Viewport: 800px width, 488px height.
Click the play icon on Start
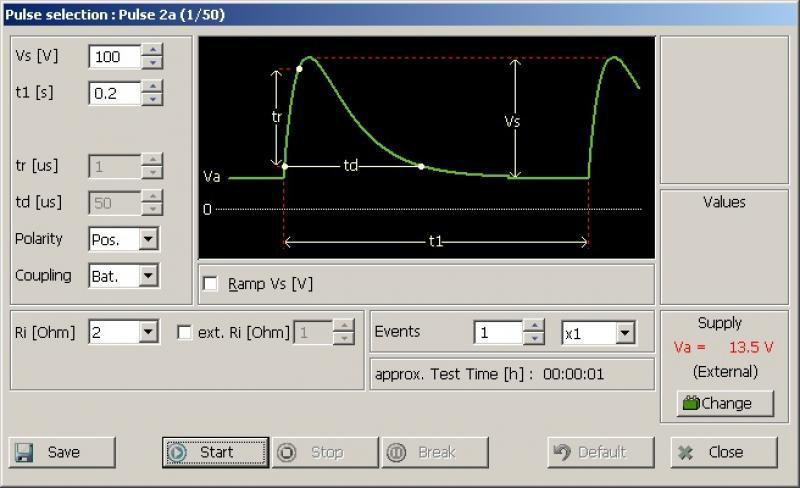point(178,452)
